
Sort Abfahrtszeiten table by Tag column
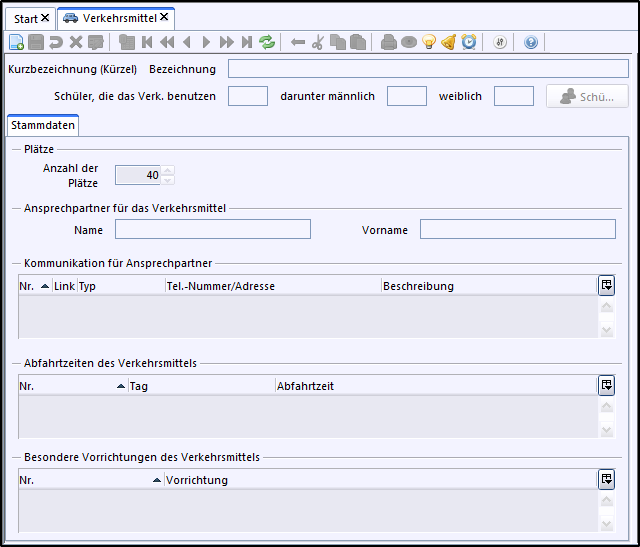200,386
